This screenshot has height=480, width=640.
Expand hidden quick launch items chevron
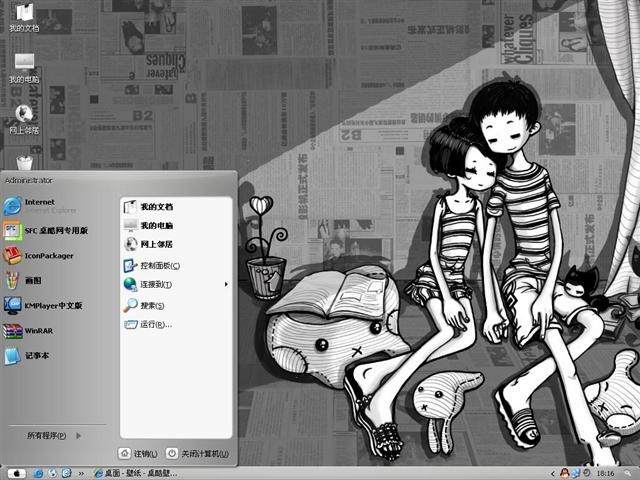tap(81, 473)
